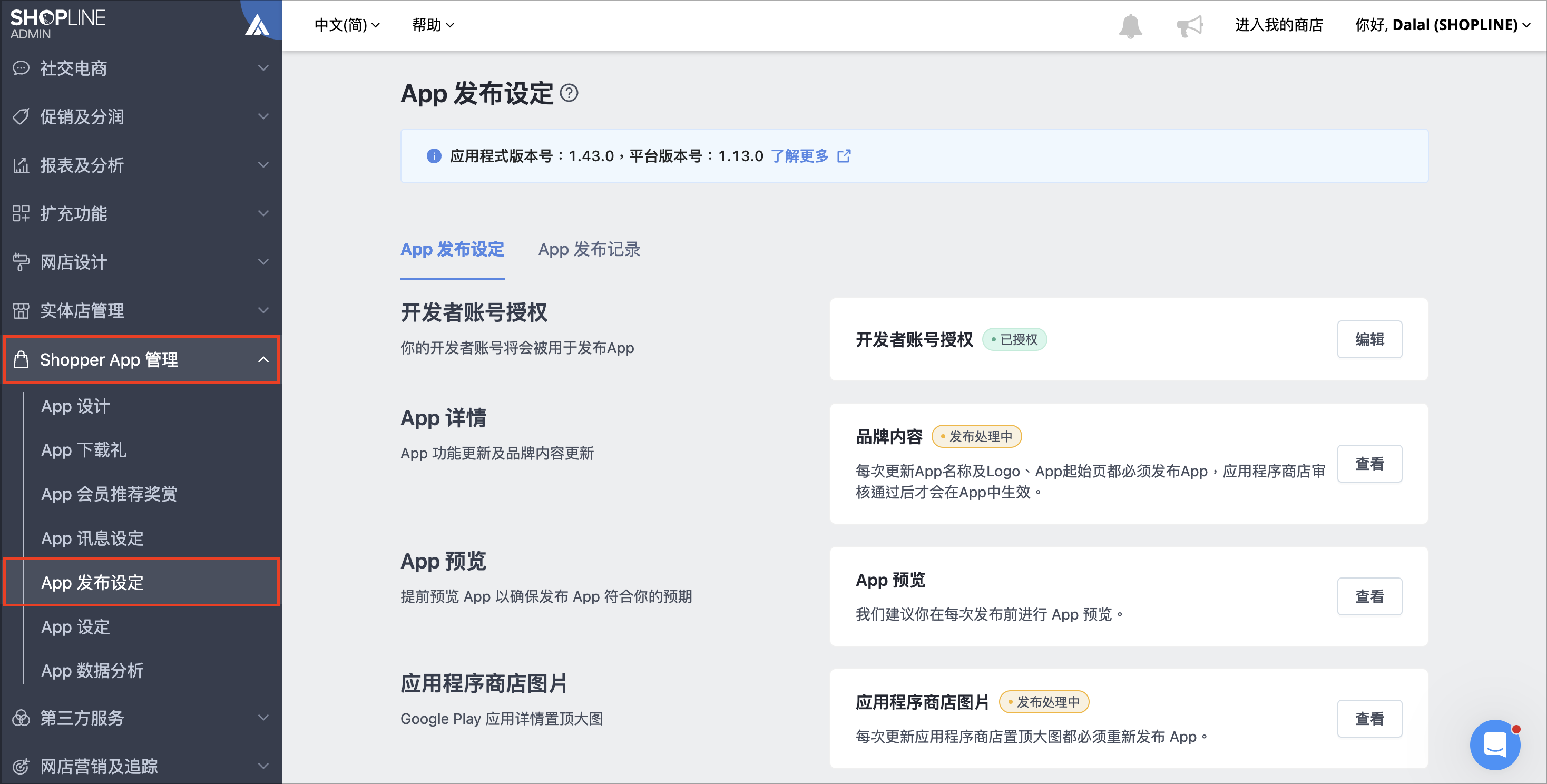Open the 帮助 dropdown menu

point(433,25)
